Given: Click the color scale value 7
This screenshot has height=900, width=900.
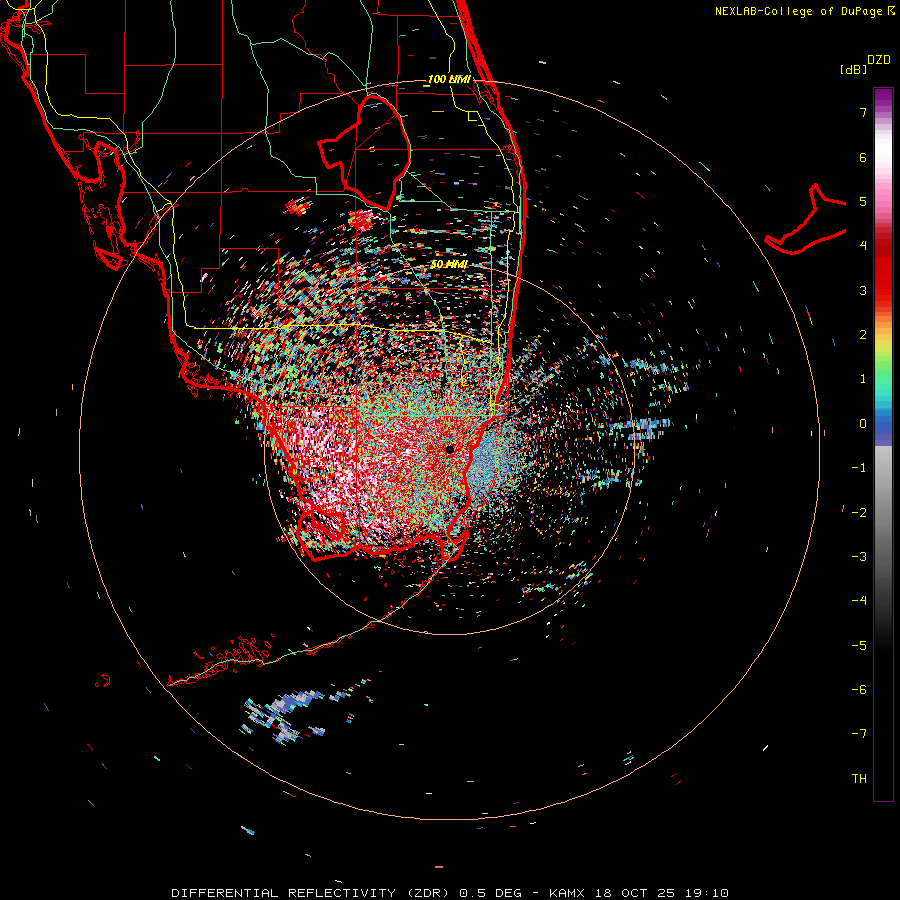Looking at the screenshot, I should 863,112.
